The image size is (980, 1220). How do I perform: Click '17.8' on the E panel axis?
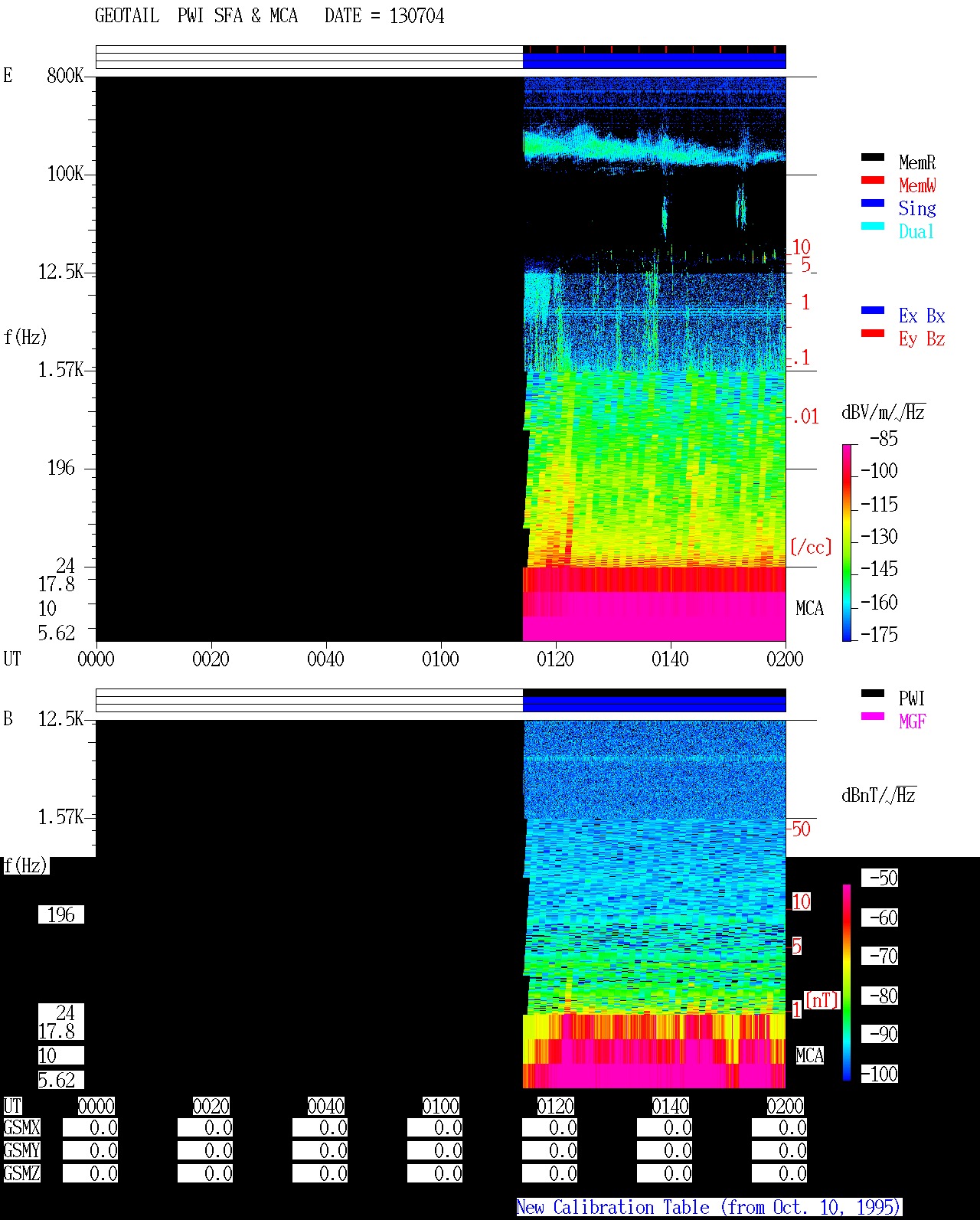(x=57, y=584)
